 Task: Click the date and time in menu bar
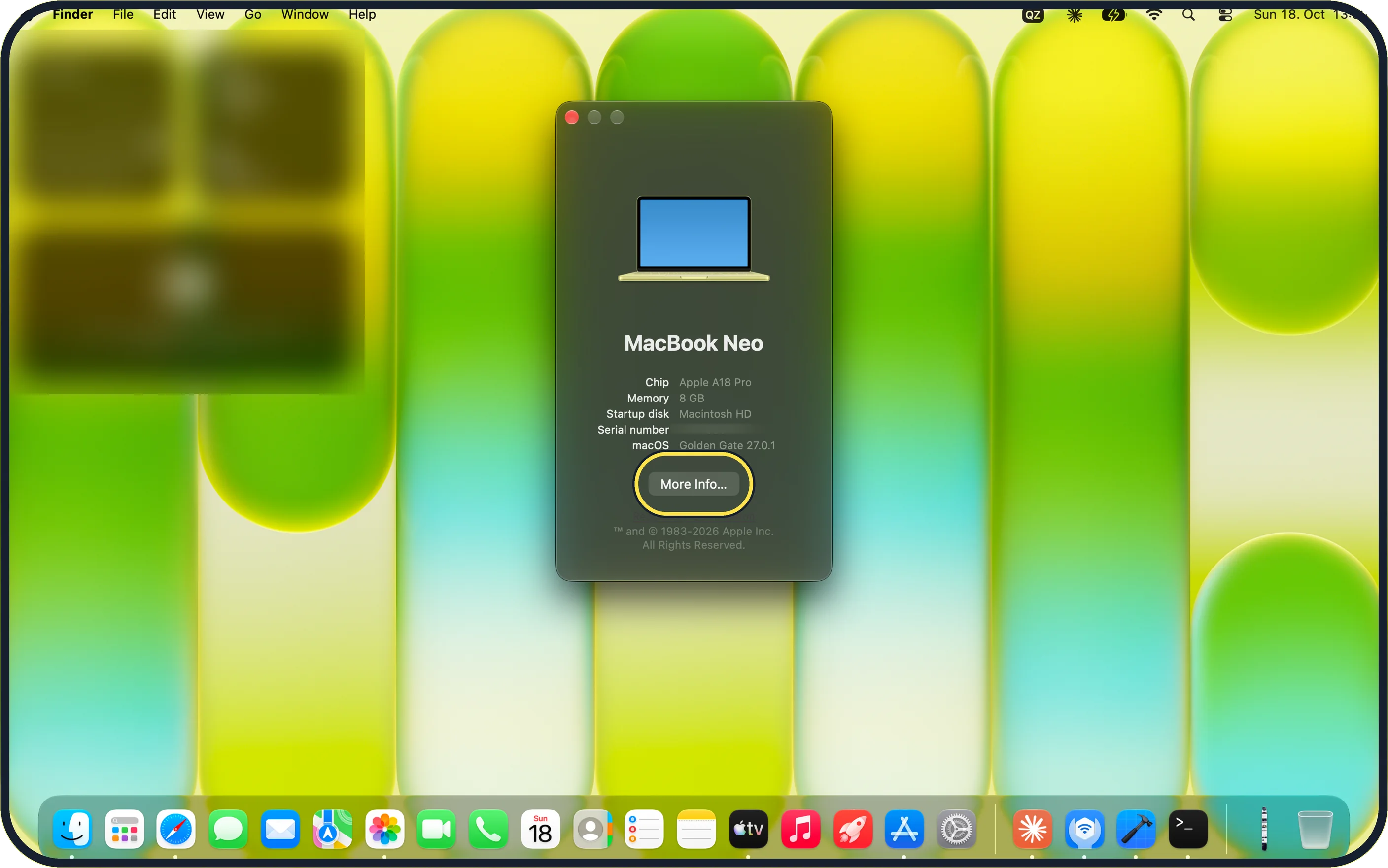(x=1309, y=14)
